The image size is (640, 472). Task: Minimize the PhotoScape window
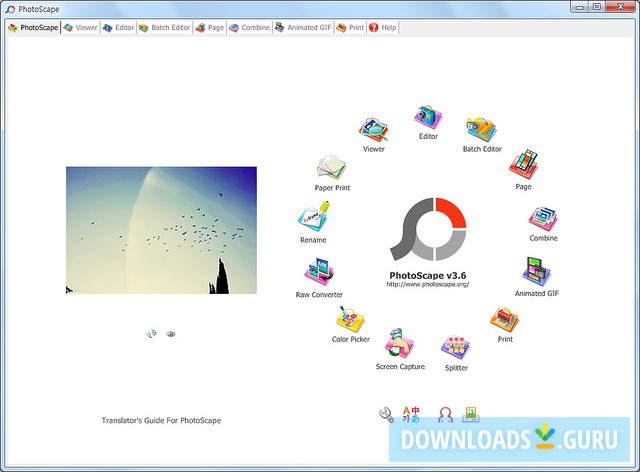pos(579,7)
